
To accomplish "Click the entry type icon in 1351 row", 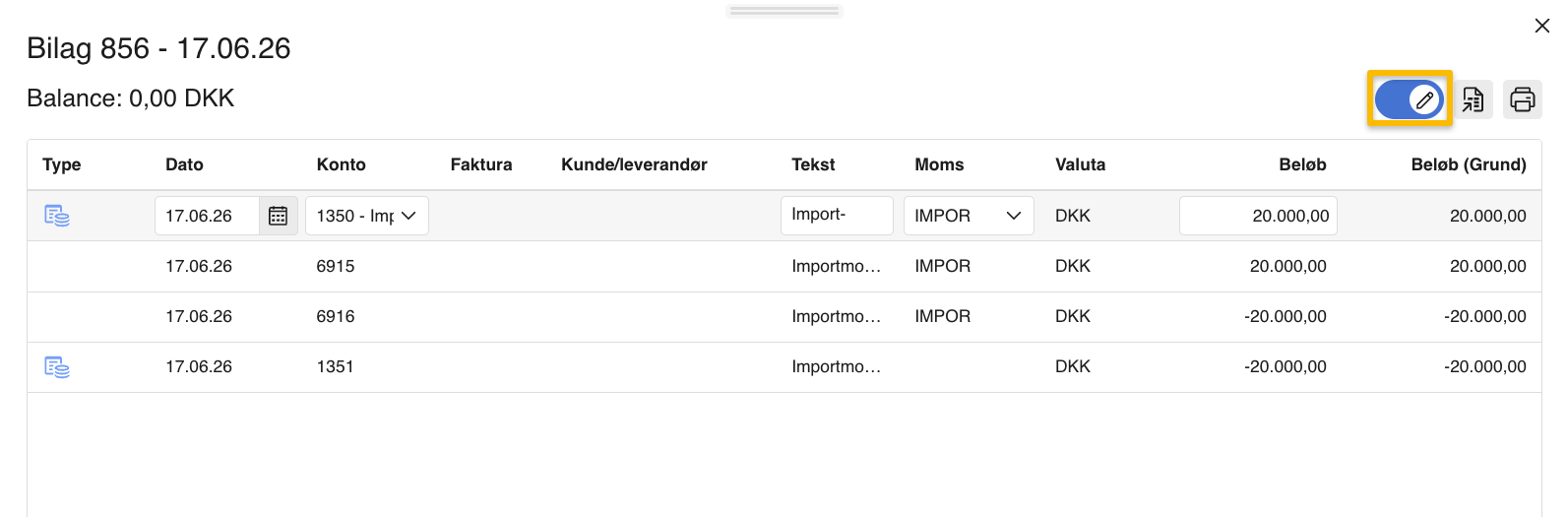I will tap(57, 367).
